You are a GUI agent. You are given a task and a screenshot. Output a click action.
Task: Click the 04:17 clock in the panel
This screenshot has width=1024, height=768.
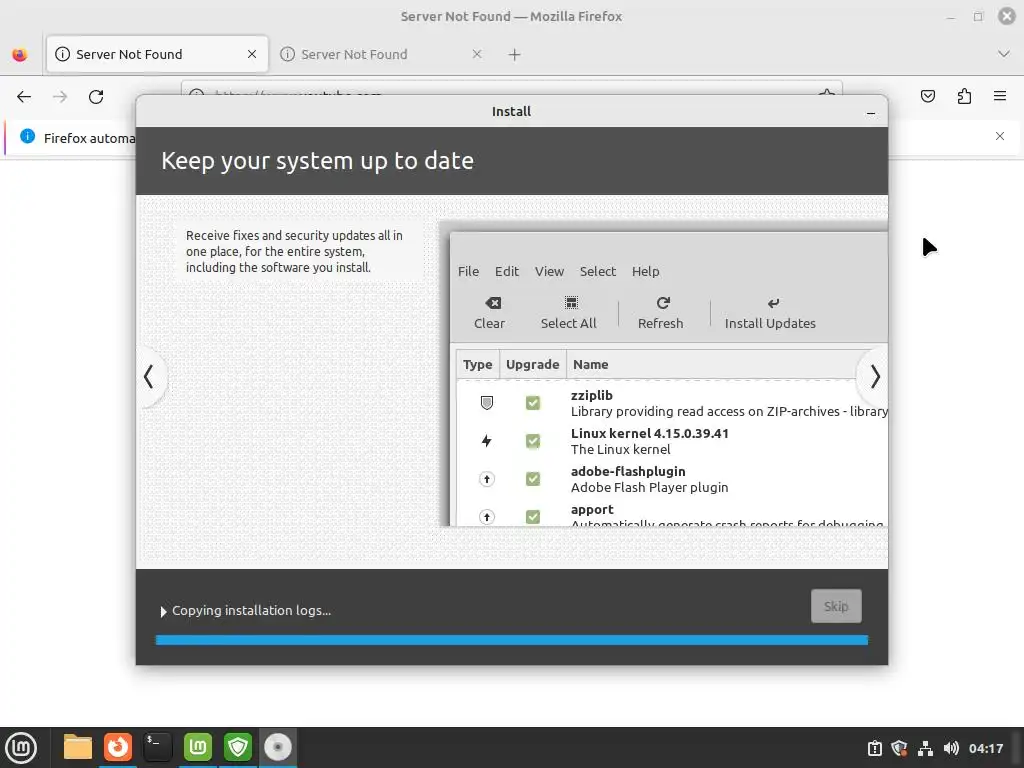point(986,748)
